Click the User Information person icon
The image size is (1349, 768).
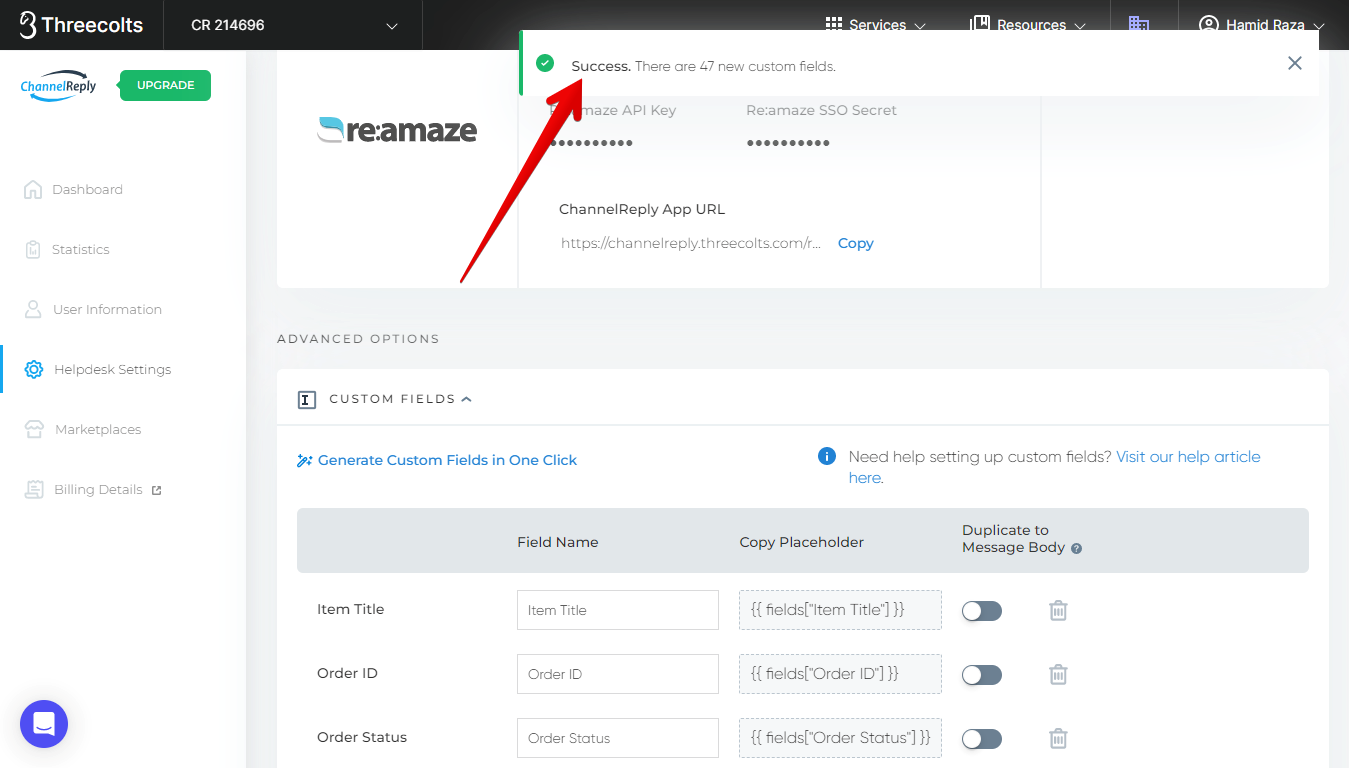[x=33, y=309]
